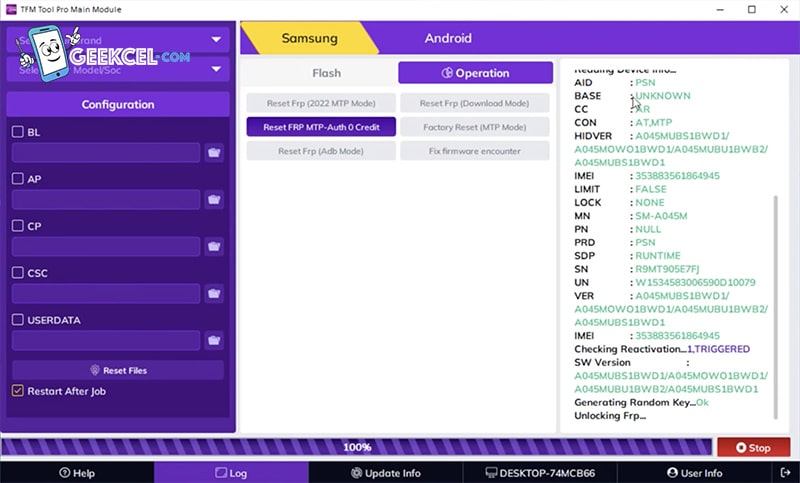Open User Info in bottom bar

(x=694, y=473)
